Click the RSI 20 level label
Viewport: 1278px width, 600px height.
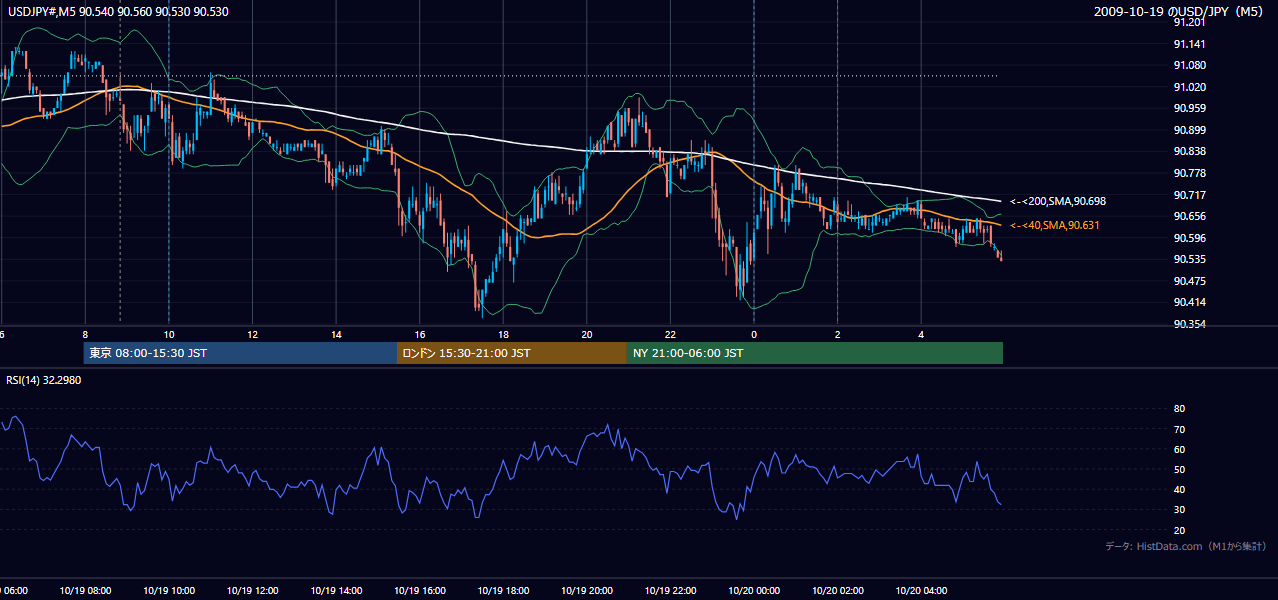click(x=1179, y=530)
